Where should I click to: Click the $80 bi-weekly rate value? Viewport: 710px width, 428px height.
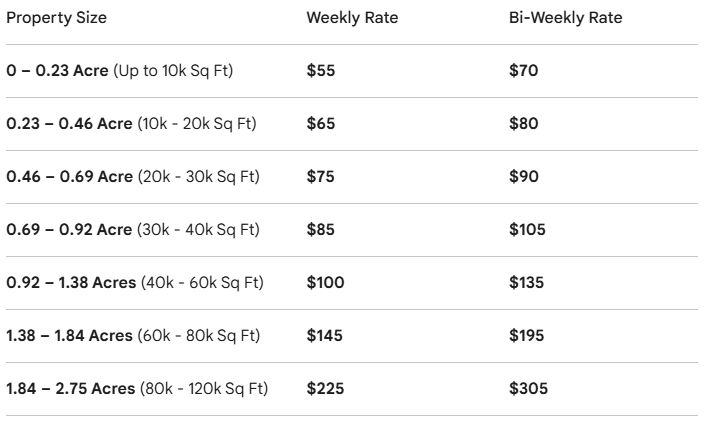click(523, 124)
